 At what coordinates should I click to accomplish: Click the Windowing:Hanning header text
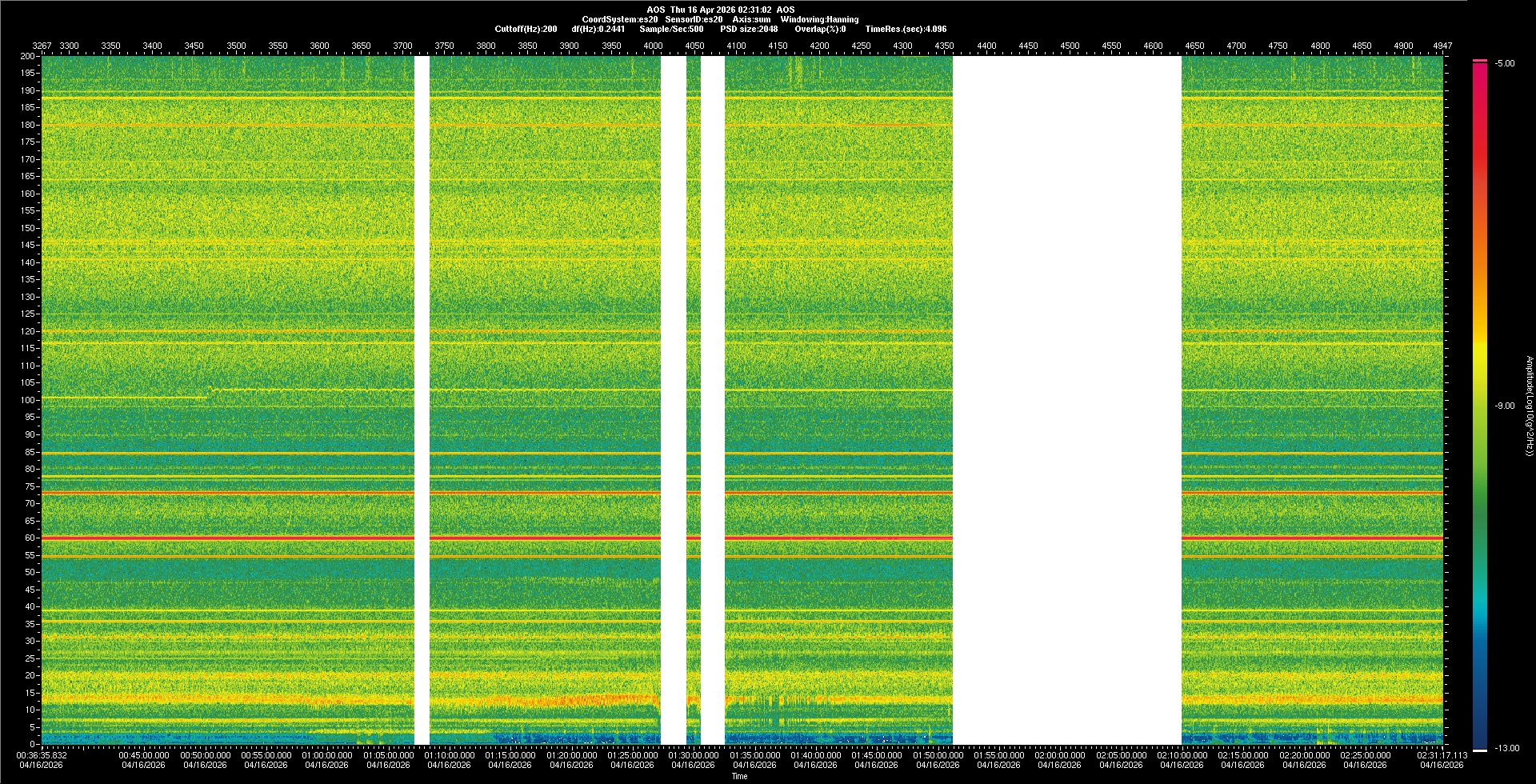(819, 19)
